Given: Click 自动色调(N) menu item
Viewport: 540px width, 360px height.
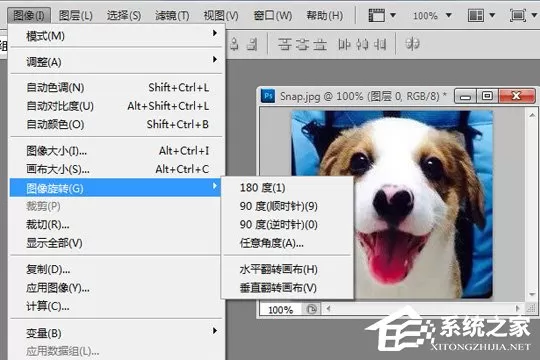Looking at the screenshot, I should point(116,87).
